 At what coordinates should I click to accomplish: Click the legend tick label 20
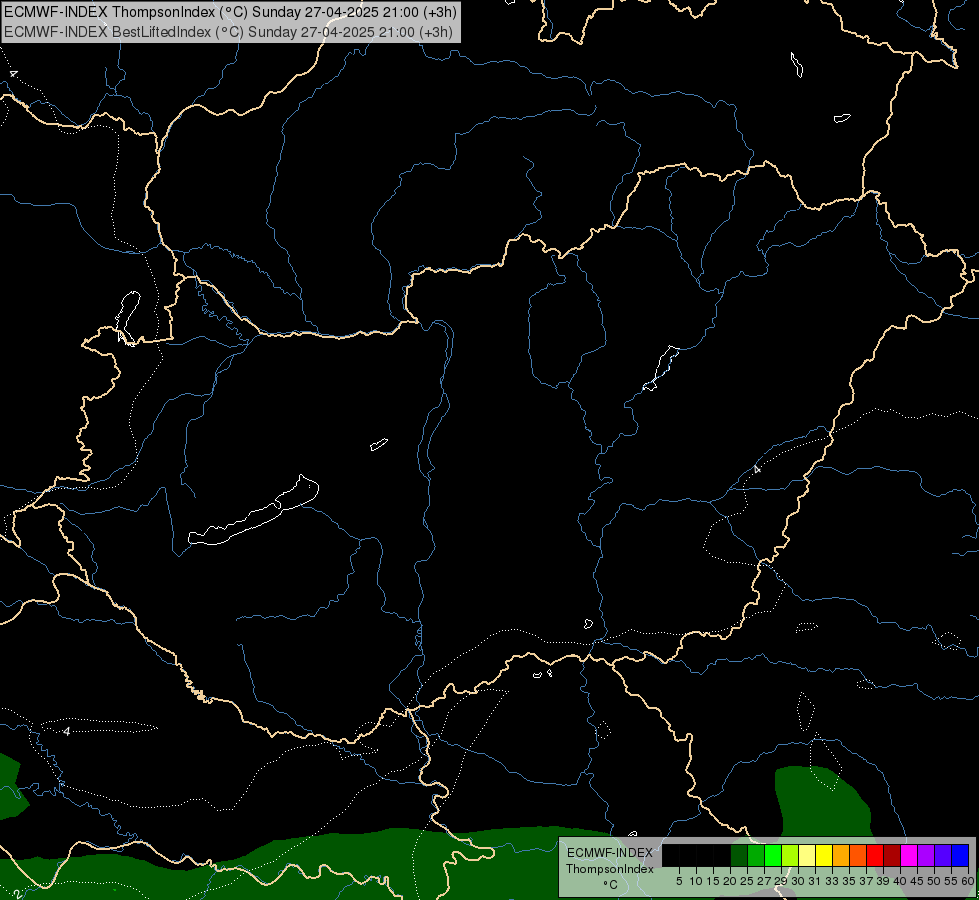[730, 881]
